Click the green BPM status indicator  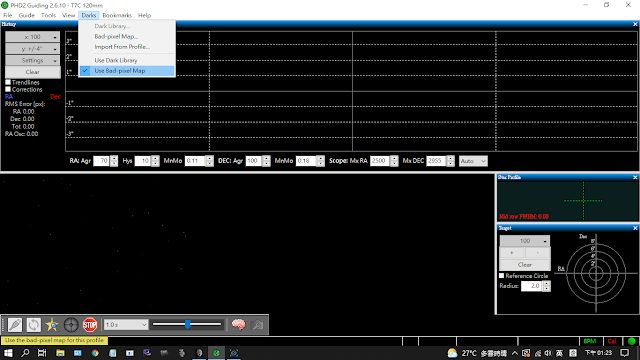(x=590, y=341)
